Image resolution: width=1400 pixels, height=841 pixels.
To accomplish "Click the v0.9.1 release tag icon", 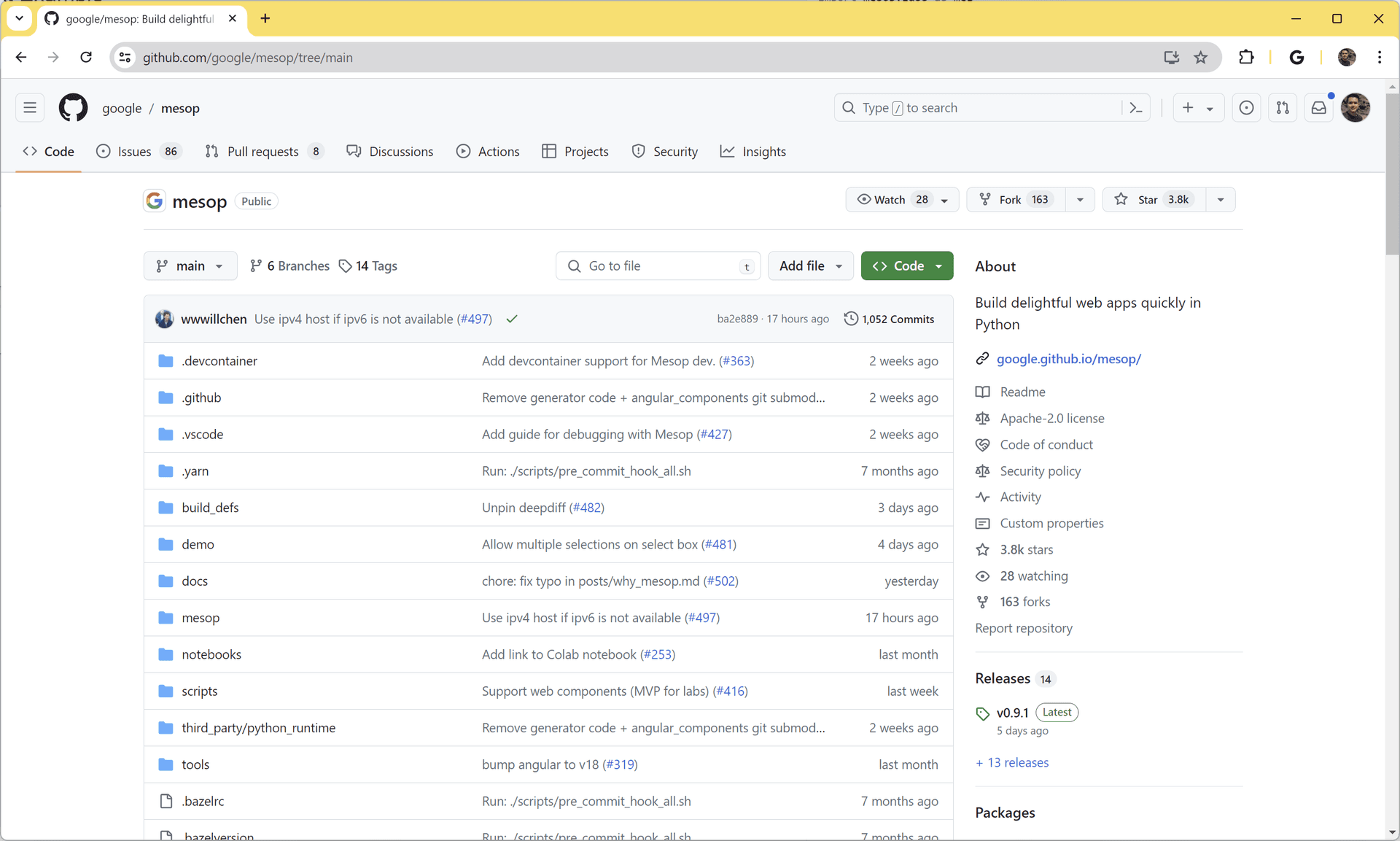I will (x=983, y=713).
